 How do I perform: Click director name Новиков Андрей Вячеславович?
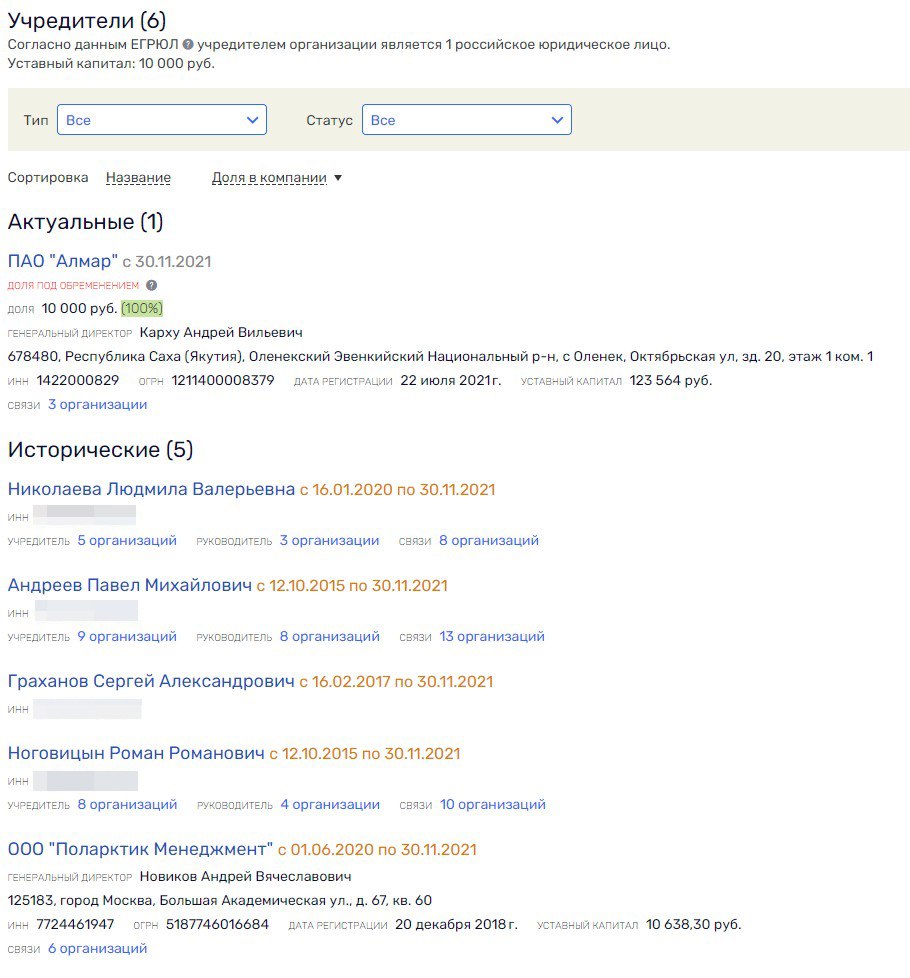245,876
